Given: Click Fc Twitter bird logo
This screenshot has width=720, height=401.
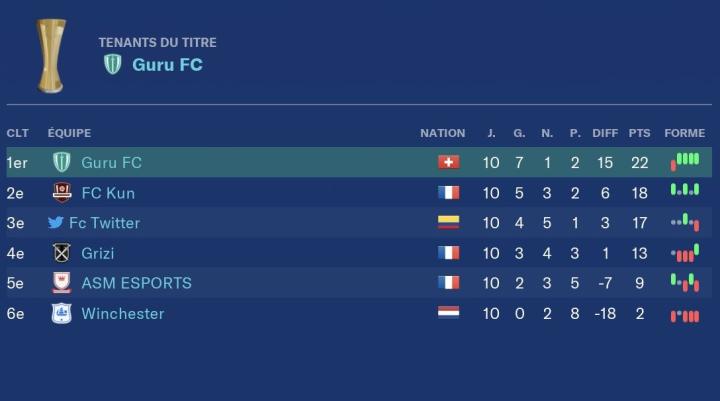Looking at the screenshot, I should tap(56, 223).
